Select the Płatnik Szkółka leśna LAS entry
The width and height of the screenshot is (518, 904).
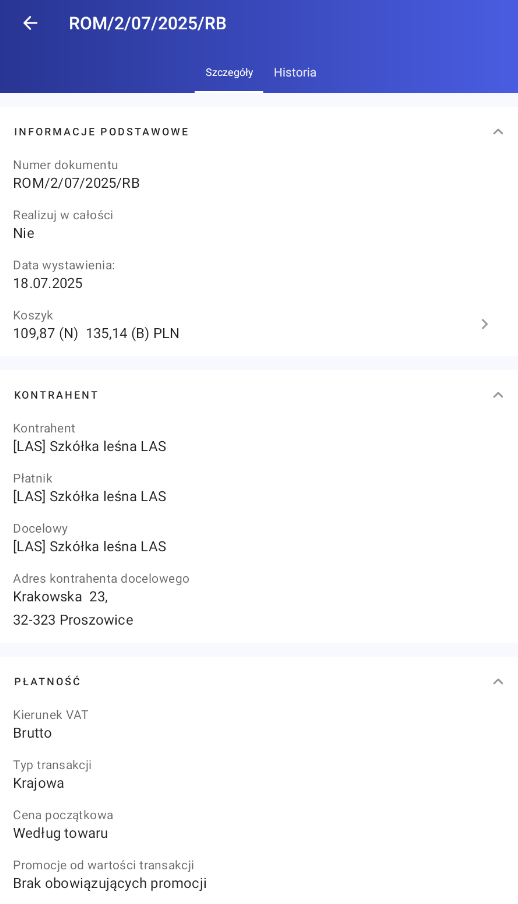(x=89, y=497)
